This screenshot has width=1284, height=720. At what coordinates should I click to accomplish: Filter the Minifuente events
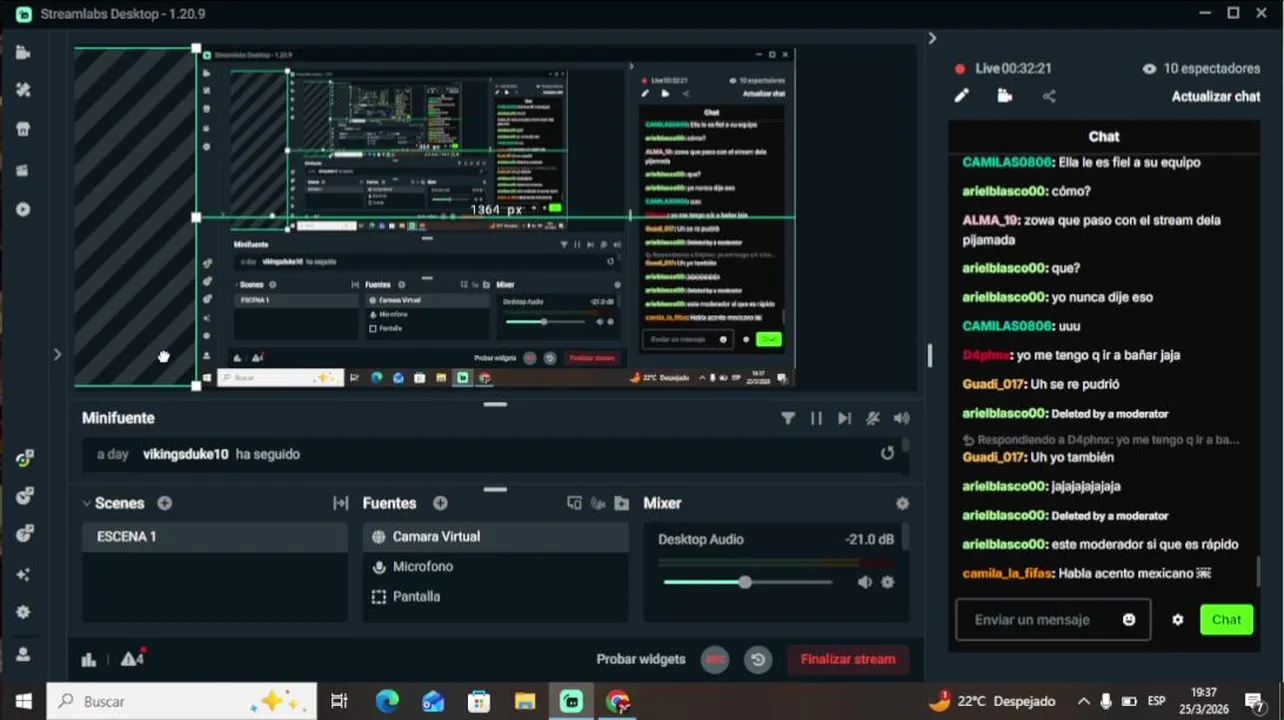(x=788, y=418)
